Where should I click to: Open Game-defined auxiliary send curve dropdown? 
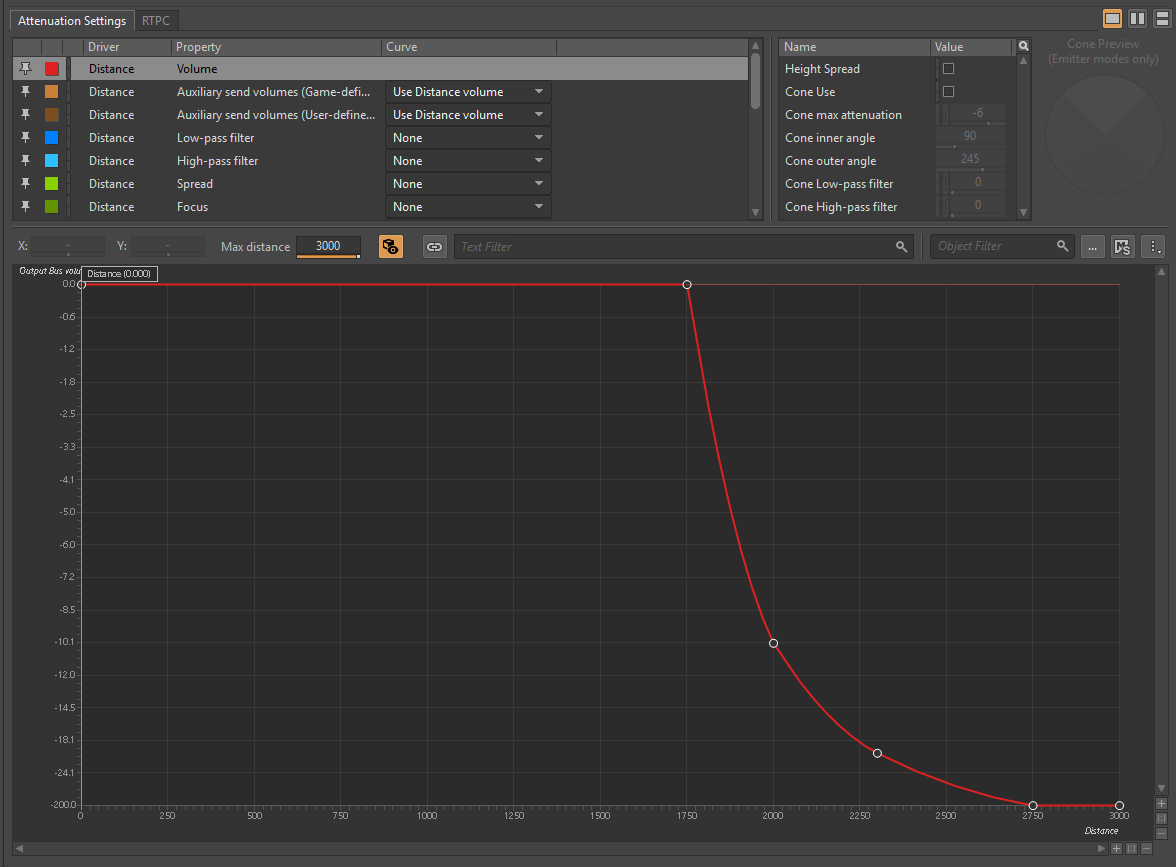[468, 92]
